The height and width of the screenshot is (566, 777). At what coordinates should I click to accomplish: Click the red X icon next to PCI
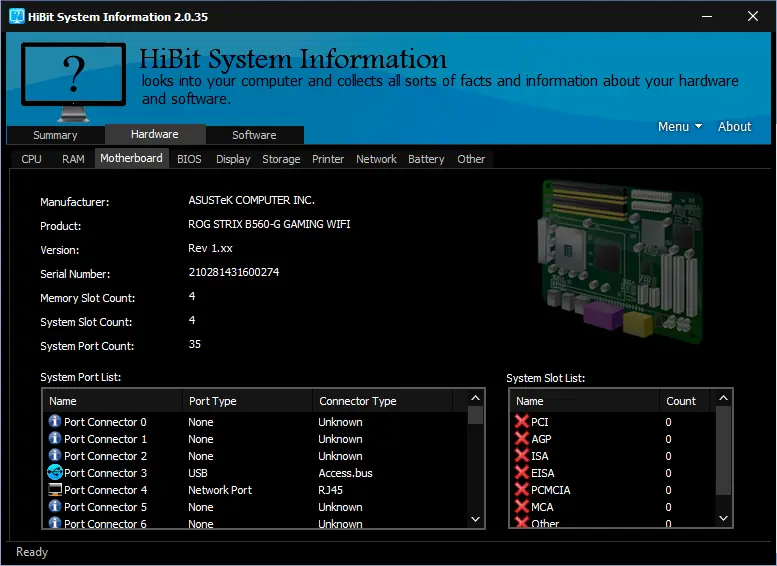point(521,421)
